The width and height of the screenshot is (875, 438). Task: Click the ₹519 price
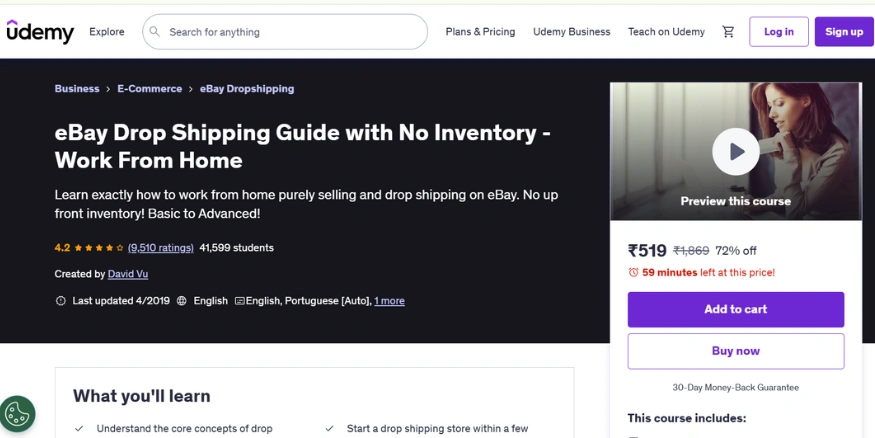[647, 251]
